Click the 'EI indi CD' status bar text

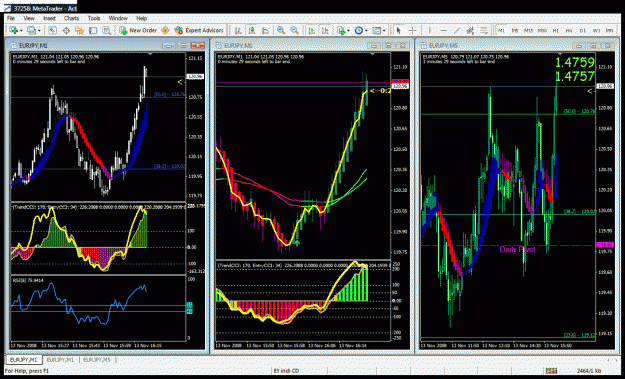pos(286,371)
